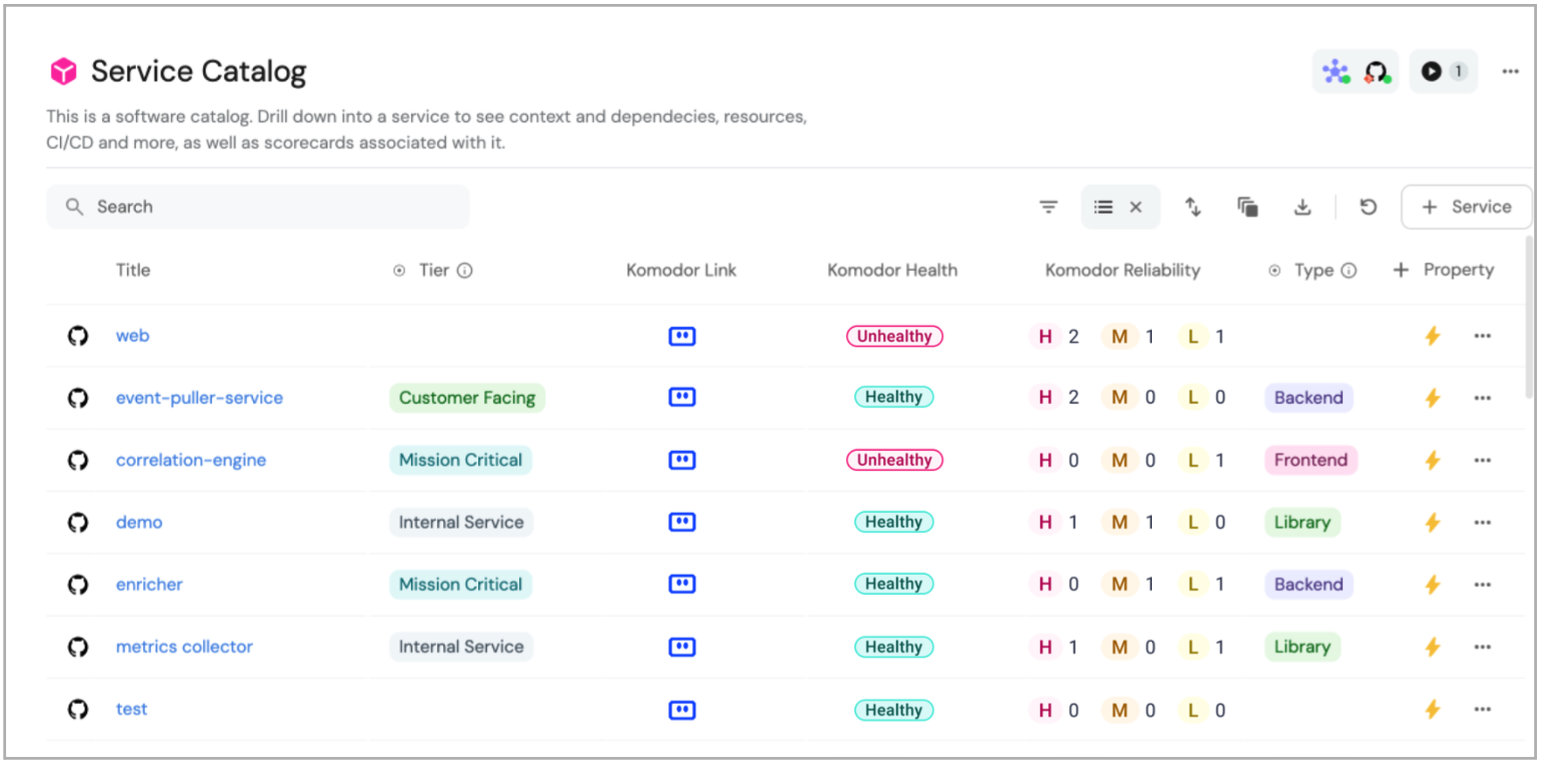This screenshot has height=764, width=1541.
Task: Open page integrations icons button
Action: point(1355,72)
